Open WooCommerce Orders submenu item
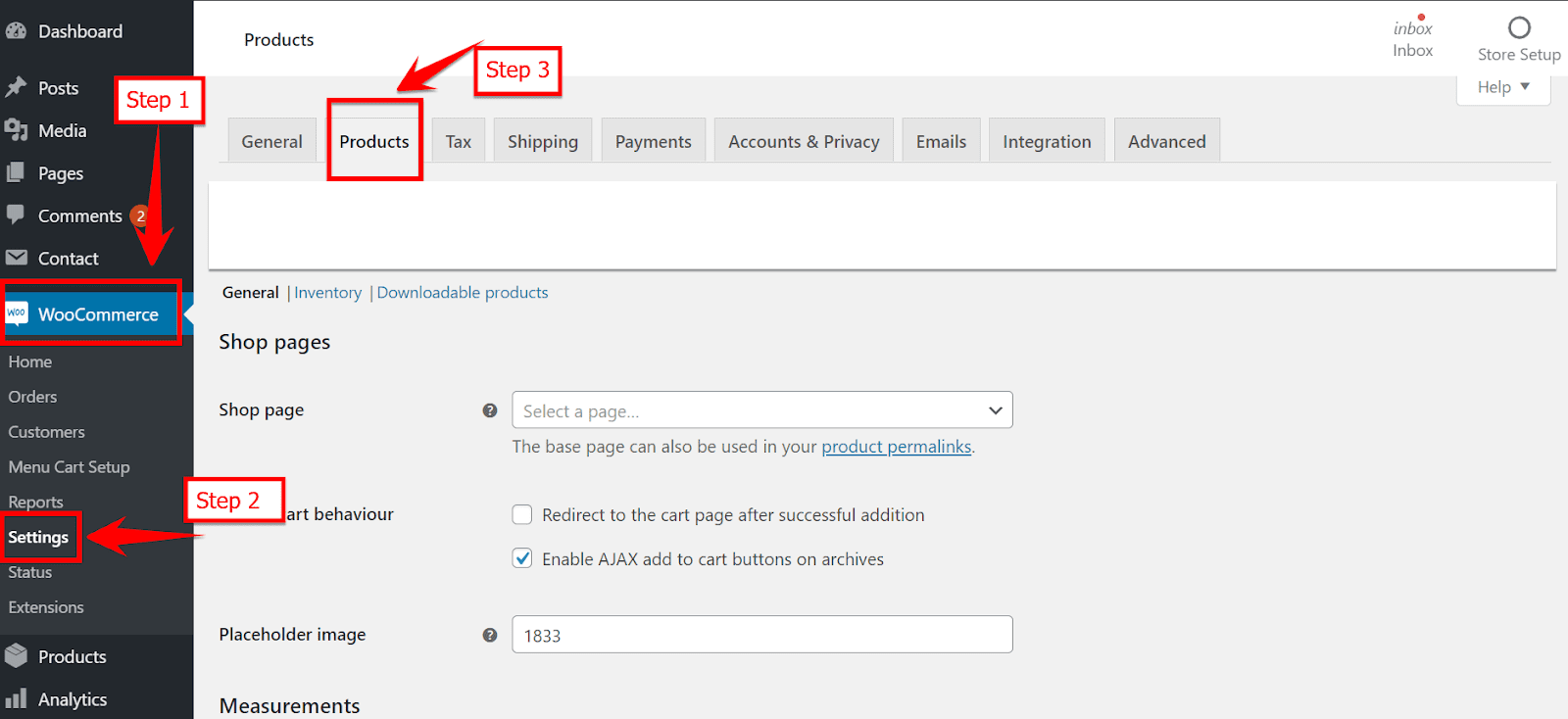The image size is (1568, 719). point(32,397)
